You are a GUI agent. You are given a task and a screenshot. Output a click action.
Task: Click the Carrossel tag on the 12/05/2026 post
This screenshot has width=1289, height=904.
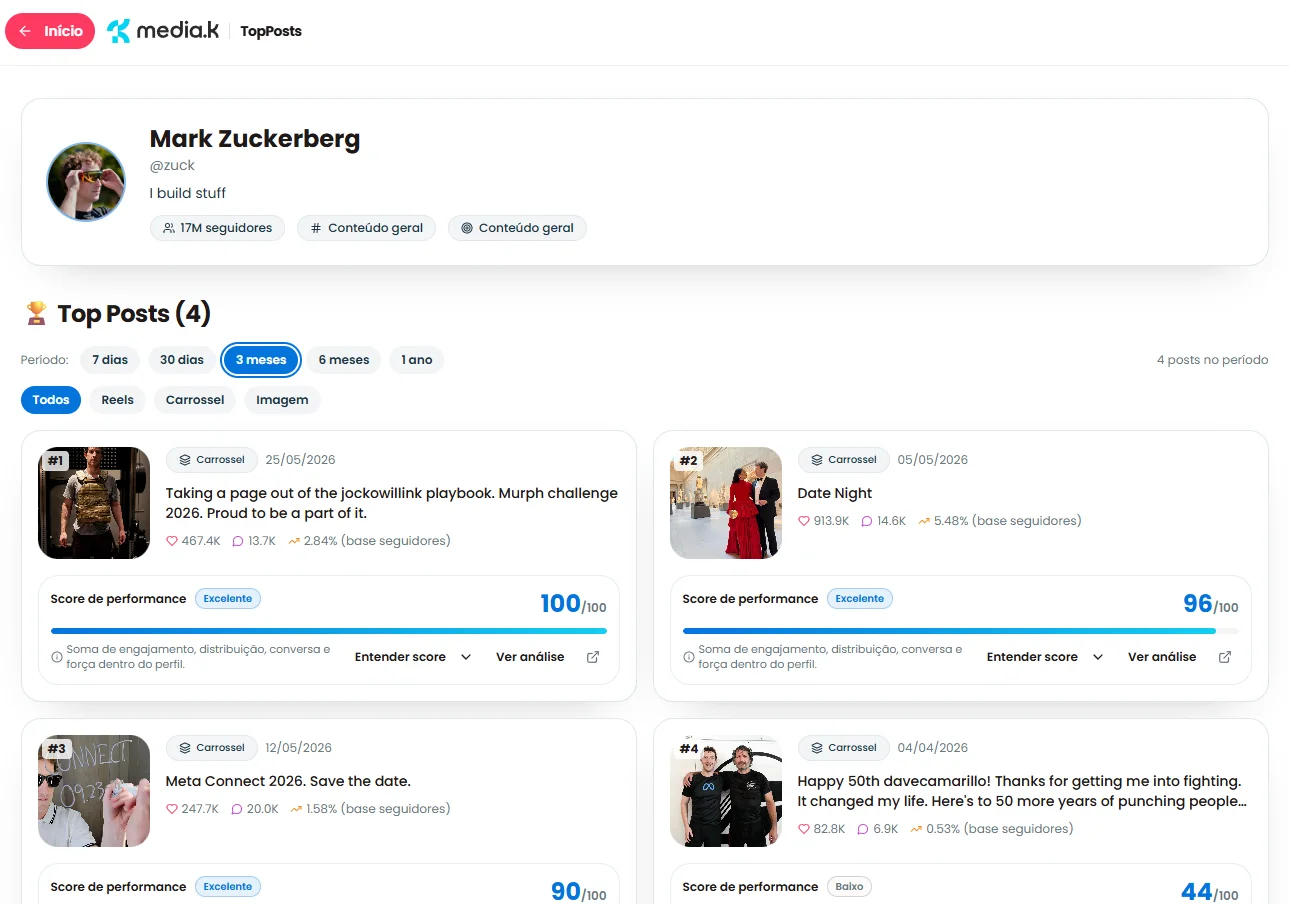click(x=212, y=748)
